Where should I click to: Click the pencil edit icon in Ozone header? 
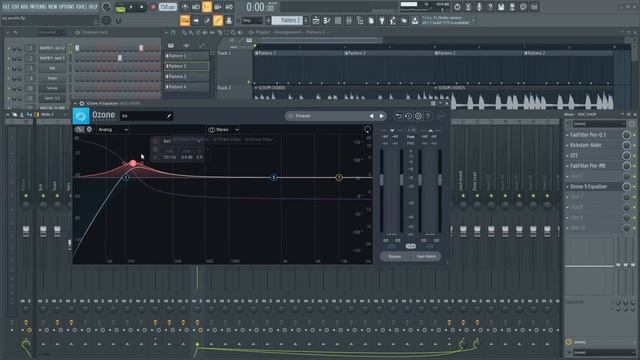coord(169,116)
